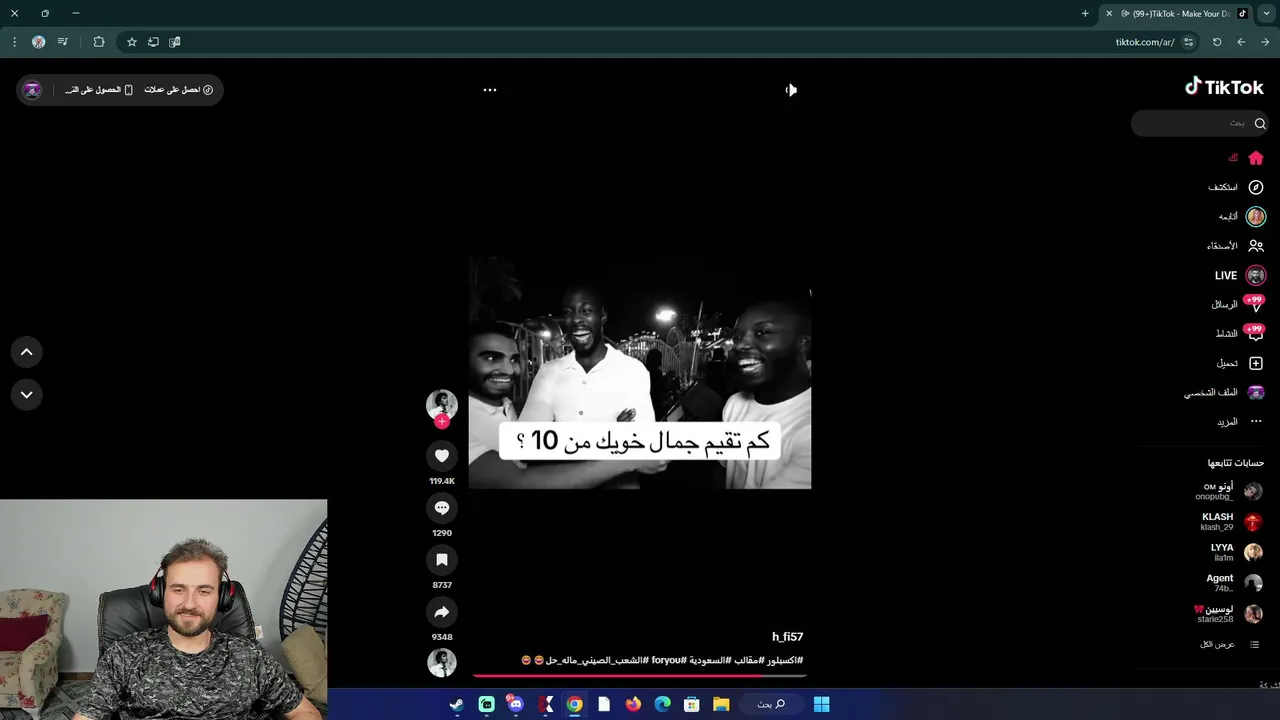Open the tab search dropdown arrow
1280x720 pixels.
[x=1266, y=14]
